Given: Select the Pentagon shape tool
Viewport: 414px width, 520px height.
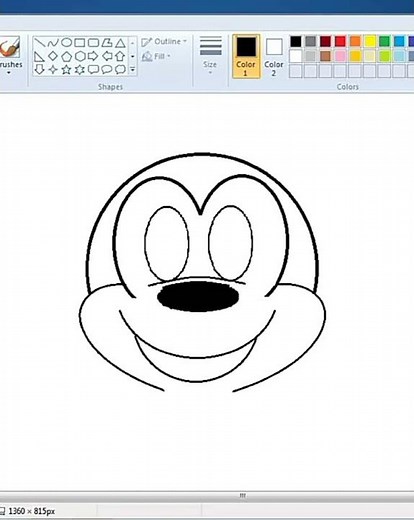Looking at the screenshot, I should 67,56.
